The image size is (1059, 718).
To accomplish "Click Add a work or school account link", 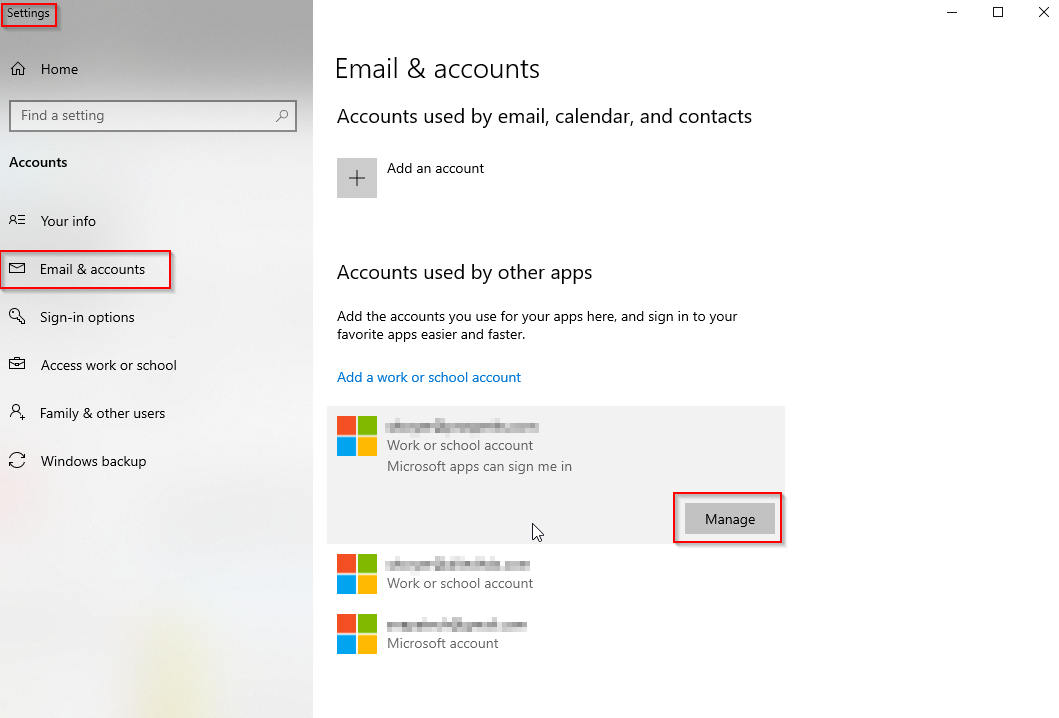I will pyautogui.click(x=429, y=377).
